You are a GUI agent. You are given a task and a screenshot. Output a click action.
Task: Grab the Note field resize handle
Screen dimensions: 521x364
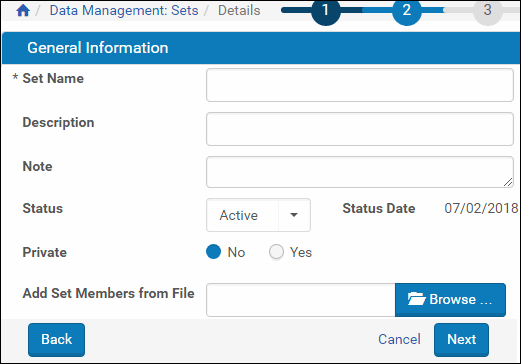point(508,182)
